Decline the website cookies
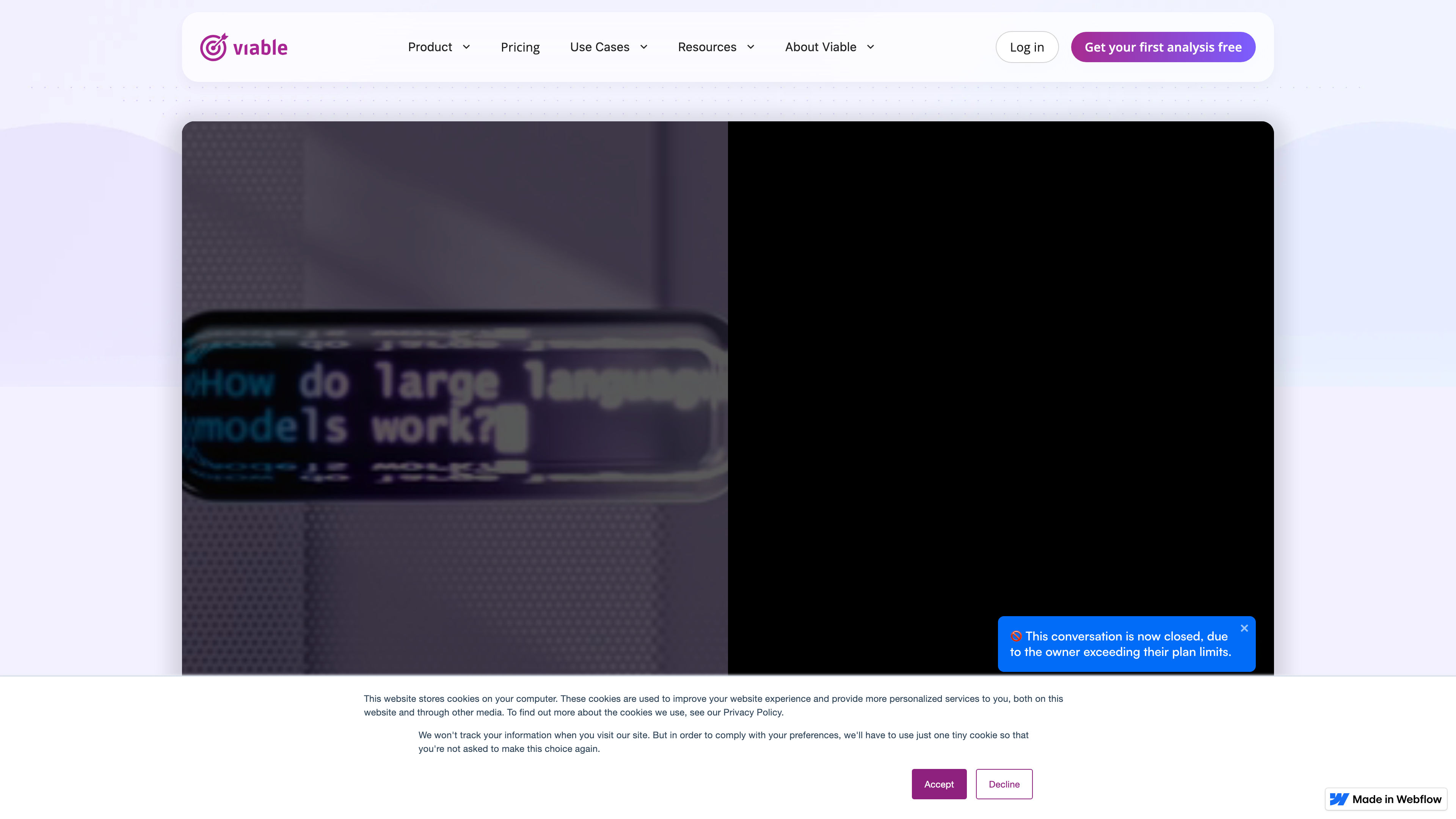This screenshot has width=1456, height=819. (x=1004, y=784)
